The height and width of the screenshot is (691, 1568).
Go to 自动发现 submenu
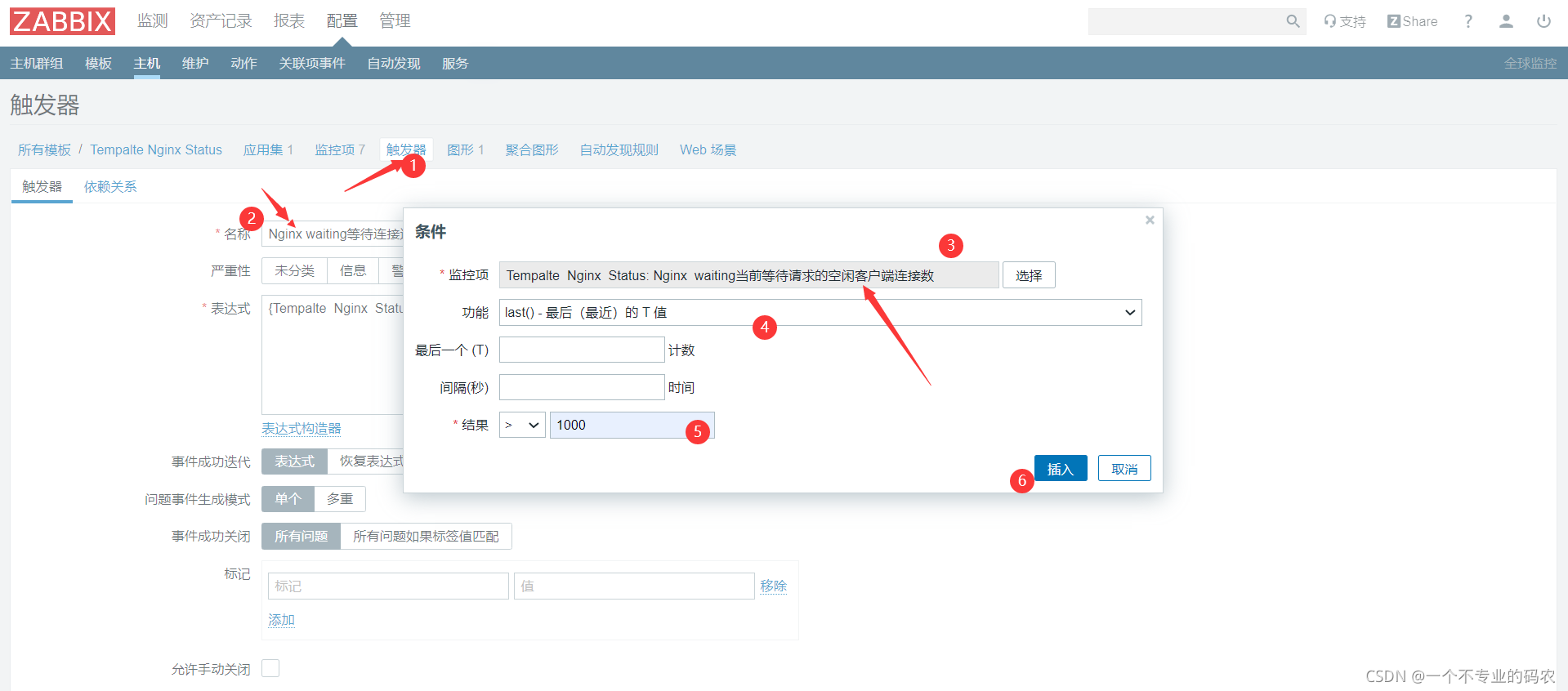pos(394,63)
